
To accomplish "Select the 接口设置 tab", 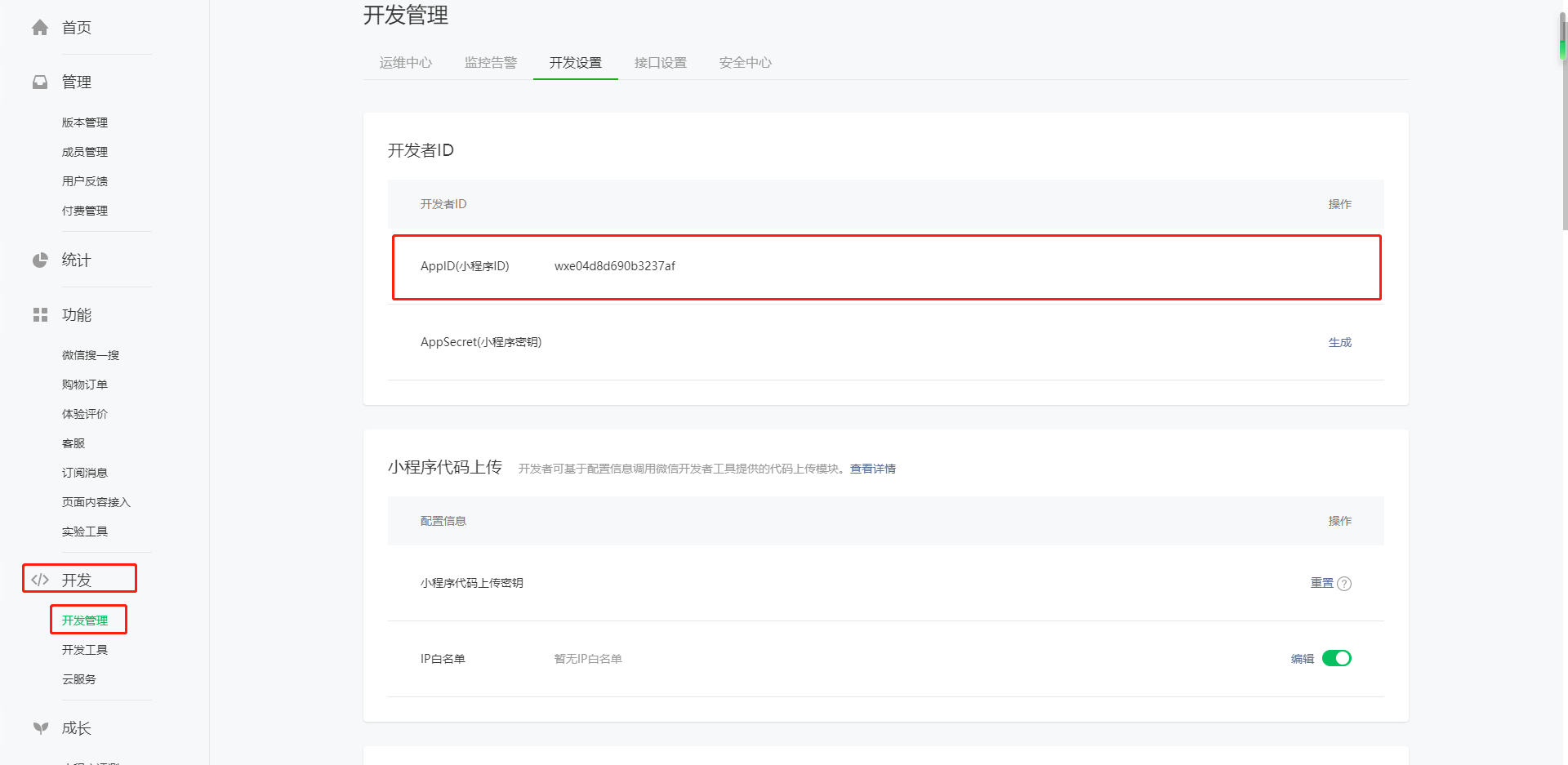I will [x=660, y=63].
